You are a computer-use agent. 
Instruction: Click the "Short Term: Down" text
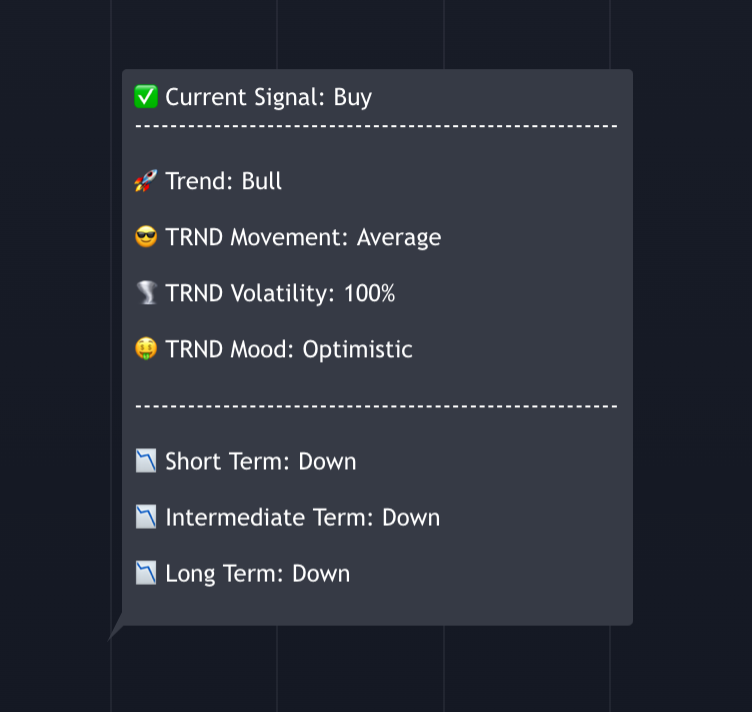point(261,461)
